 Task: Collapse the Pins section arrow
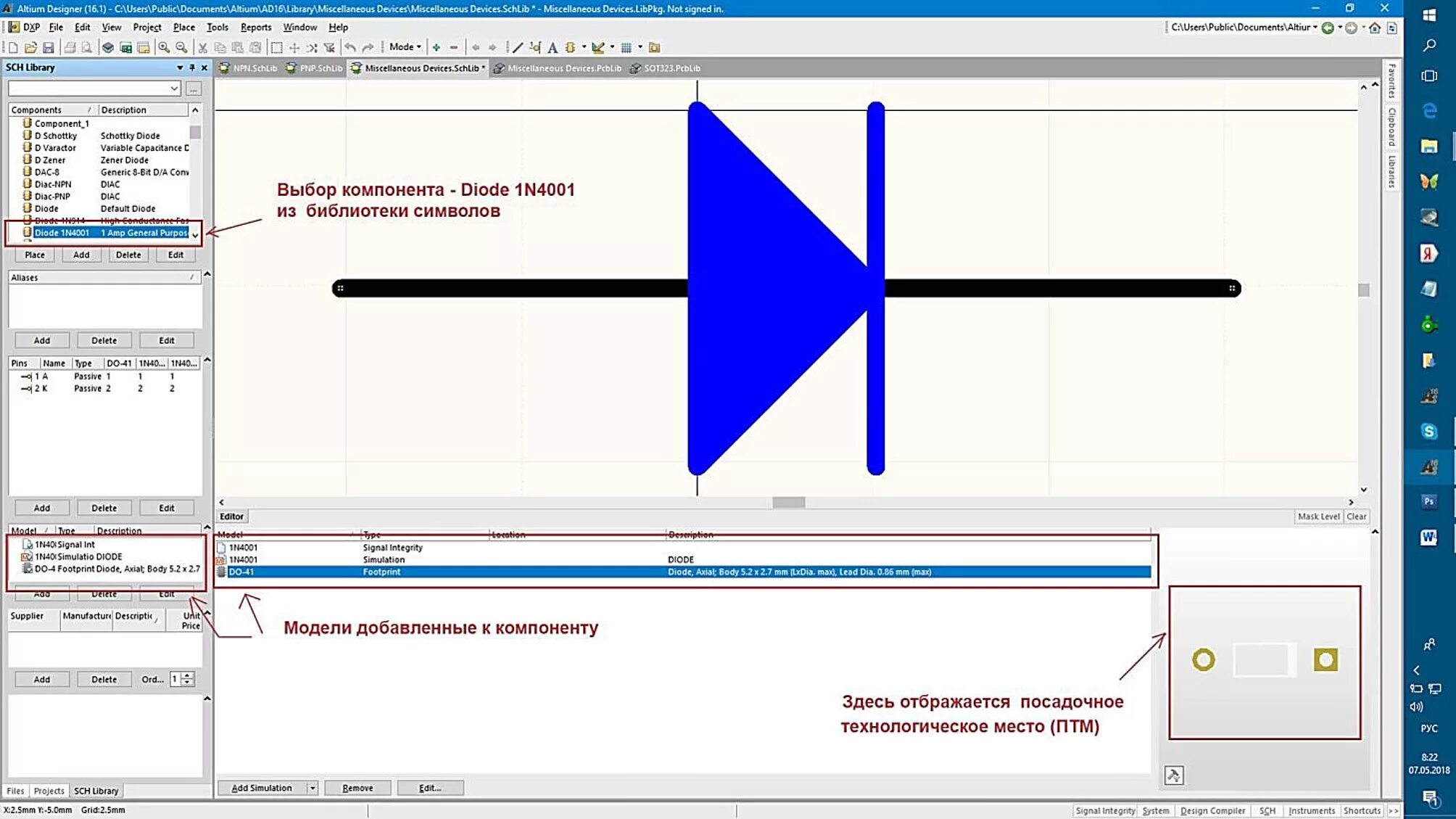[x=207, y=360]
